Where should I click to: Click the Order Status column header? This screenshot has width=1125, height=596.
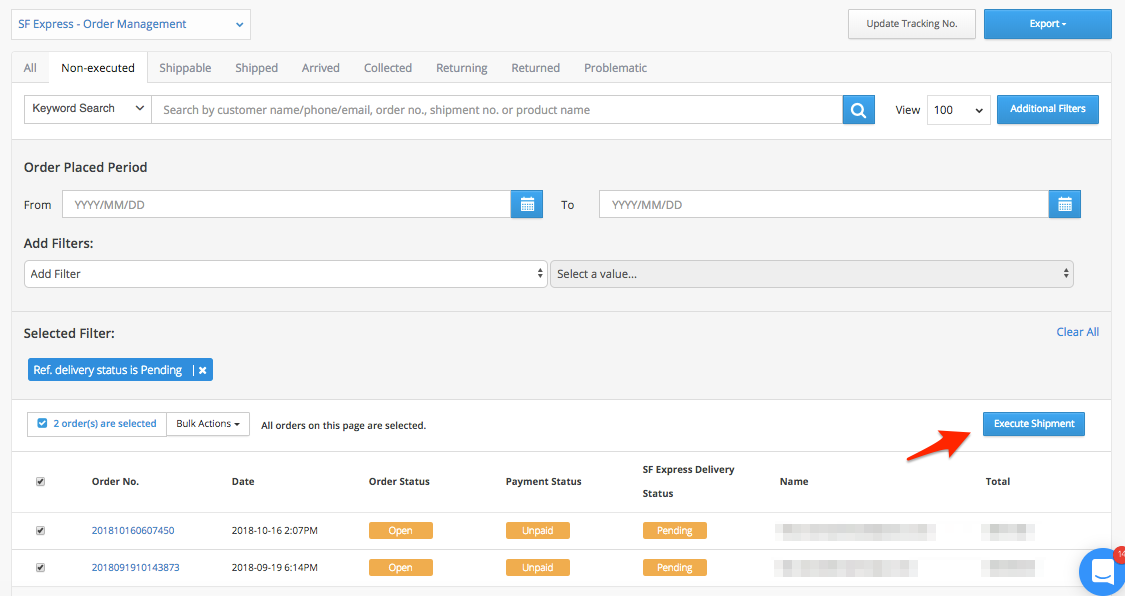click(399, 482)
